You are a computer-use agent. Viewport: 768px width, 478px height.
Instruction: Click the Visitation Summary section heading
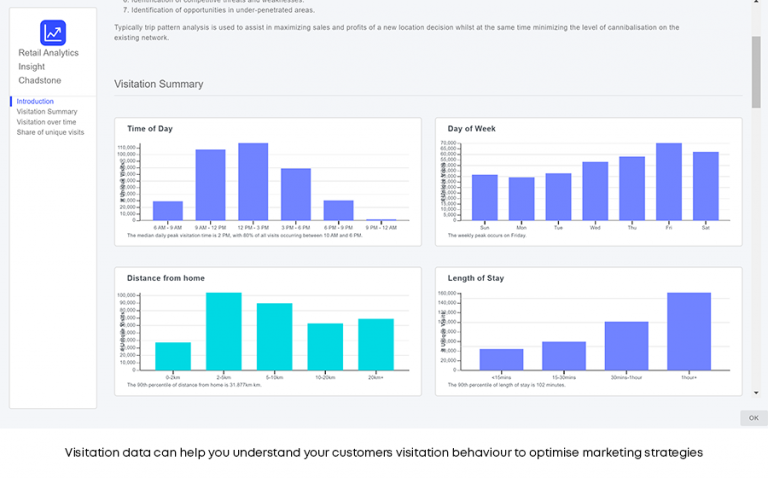[x=158, y=84]
